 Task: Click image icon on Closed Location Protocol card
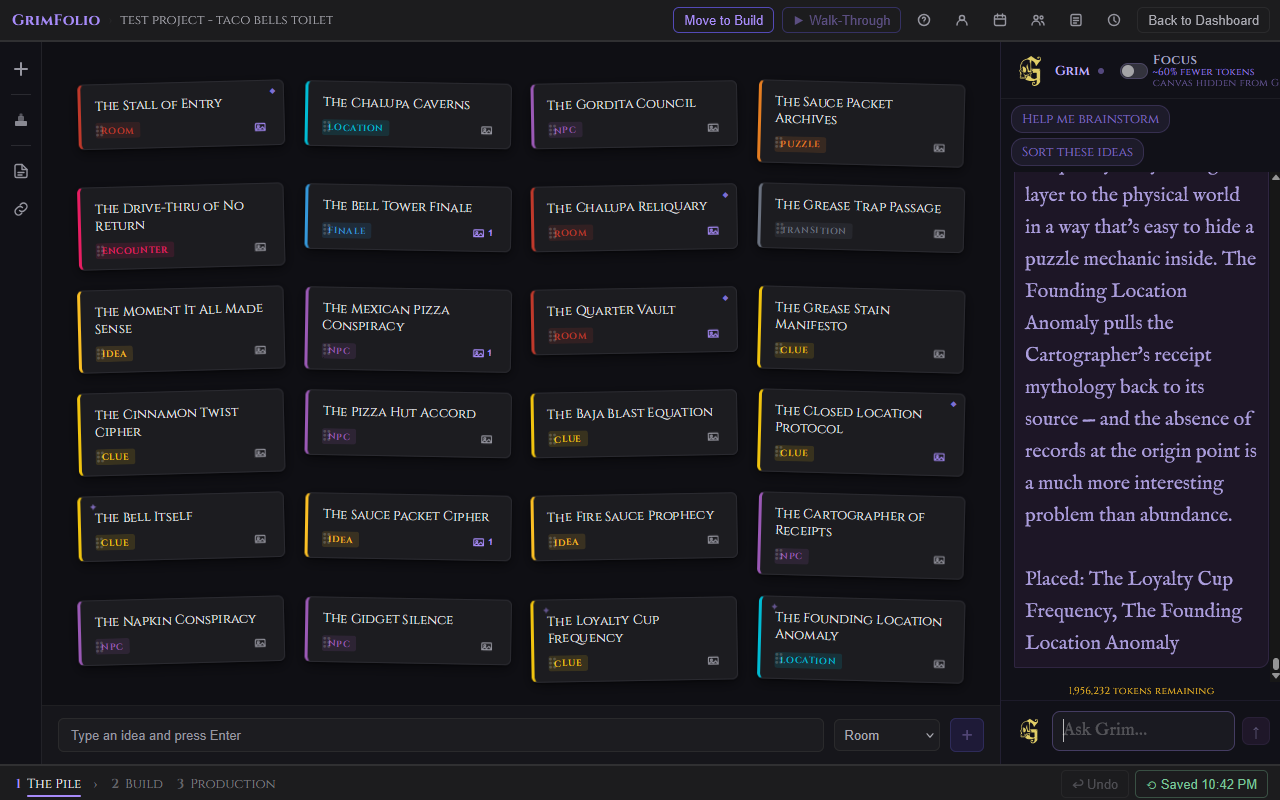pos(939,457)
